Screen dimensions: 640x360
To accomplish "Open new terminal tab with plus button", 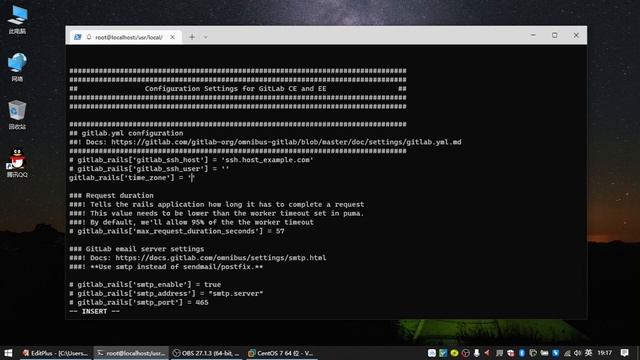I will (x=191, y=37).
